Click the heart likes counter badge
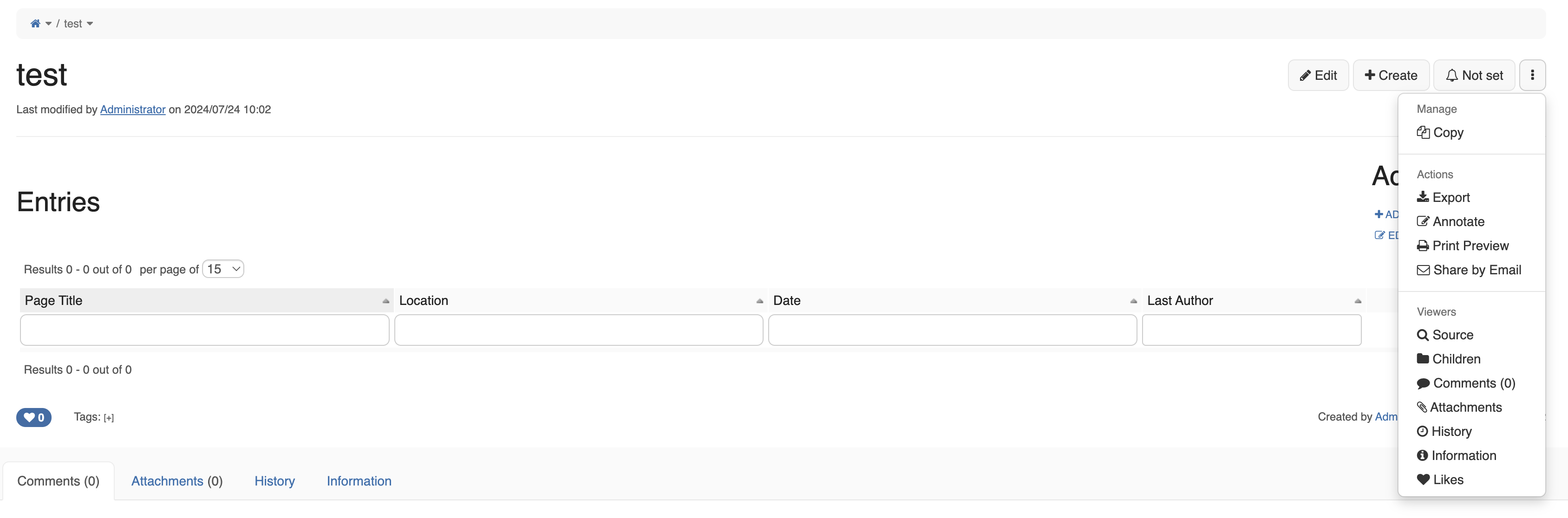The width and height of the screenshot is (1568, 518). 34,417
